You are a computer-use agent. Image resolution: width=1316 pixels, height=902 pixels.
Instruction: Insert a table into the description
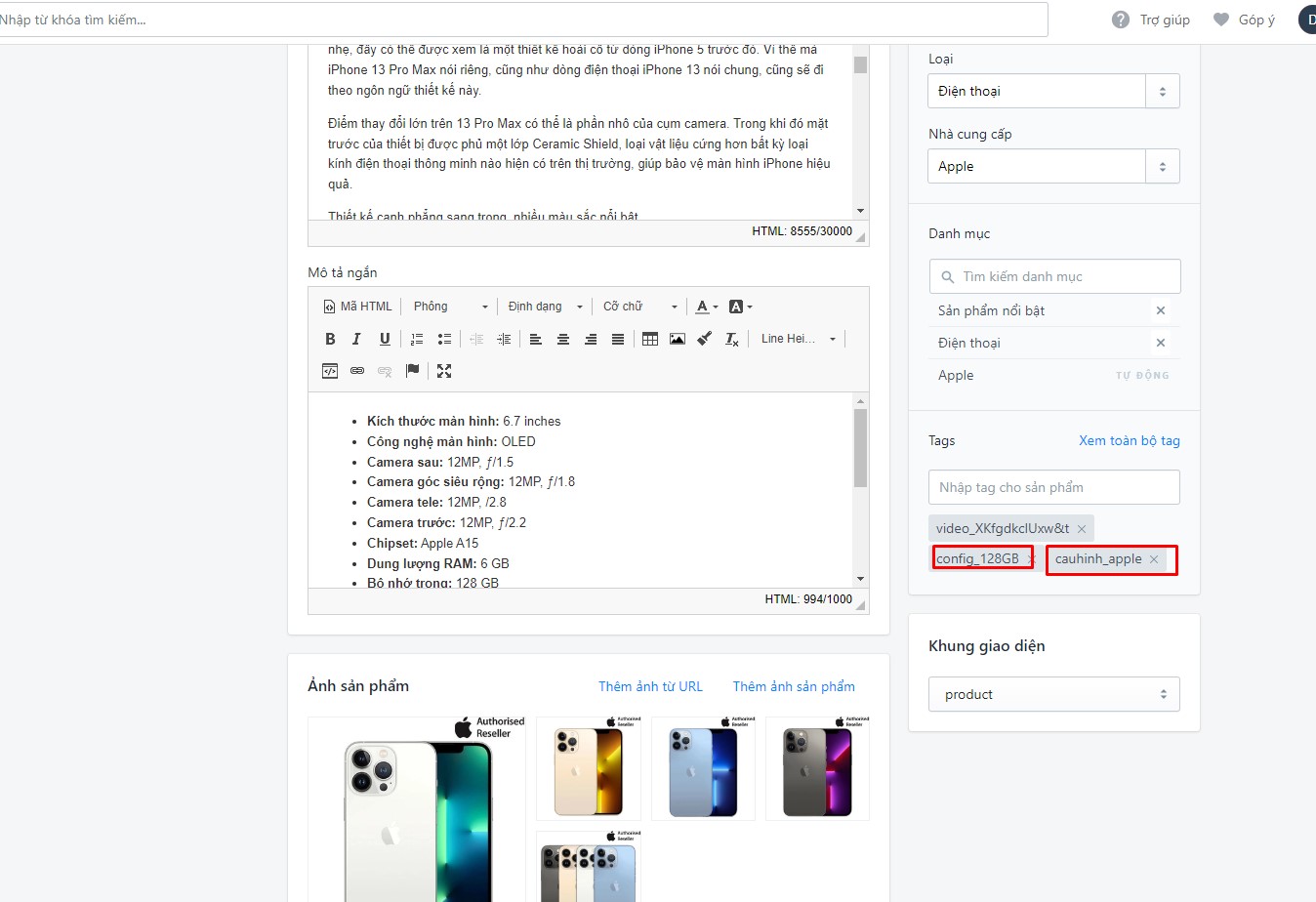coord(650,339)
